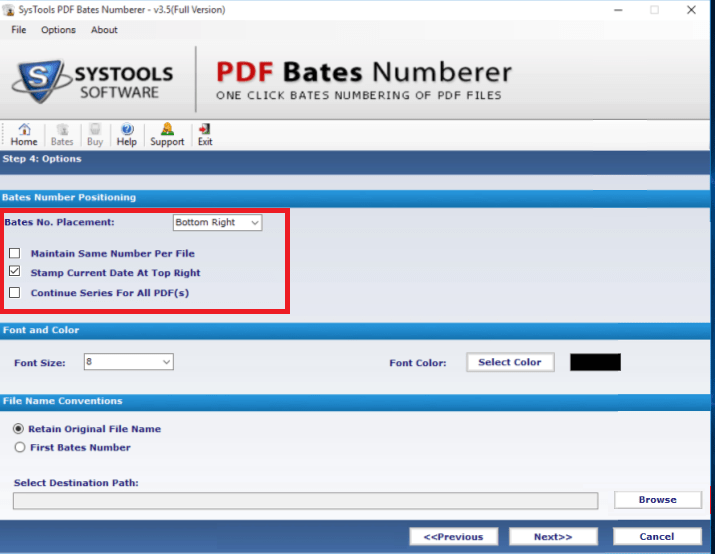Click the Select Color button
The width and height of the screenshot is (715, 554).
[510, 362]
